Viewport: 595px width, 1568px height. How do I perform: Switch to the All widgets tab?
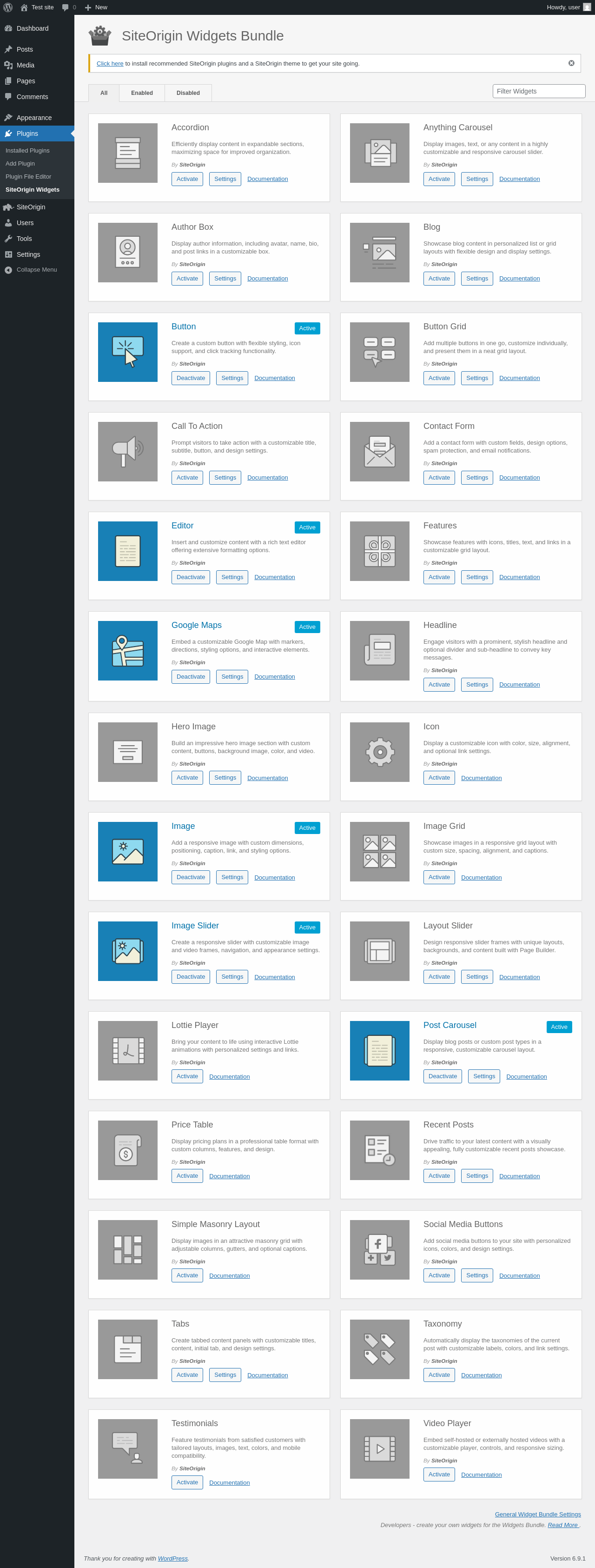[104, 93]
